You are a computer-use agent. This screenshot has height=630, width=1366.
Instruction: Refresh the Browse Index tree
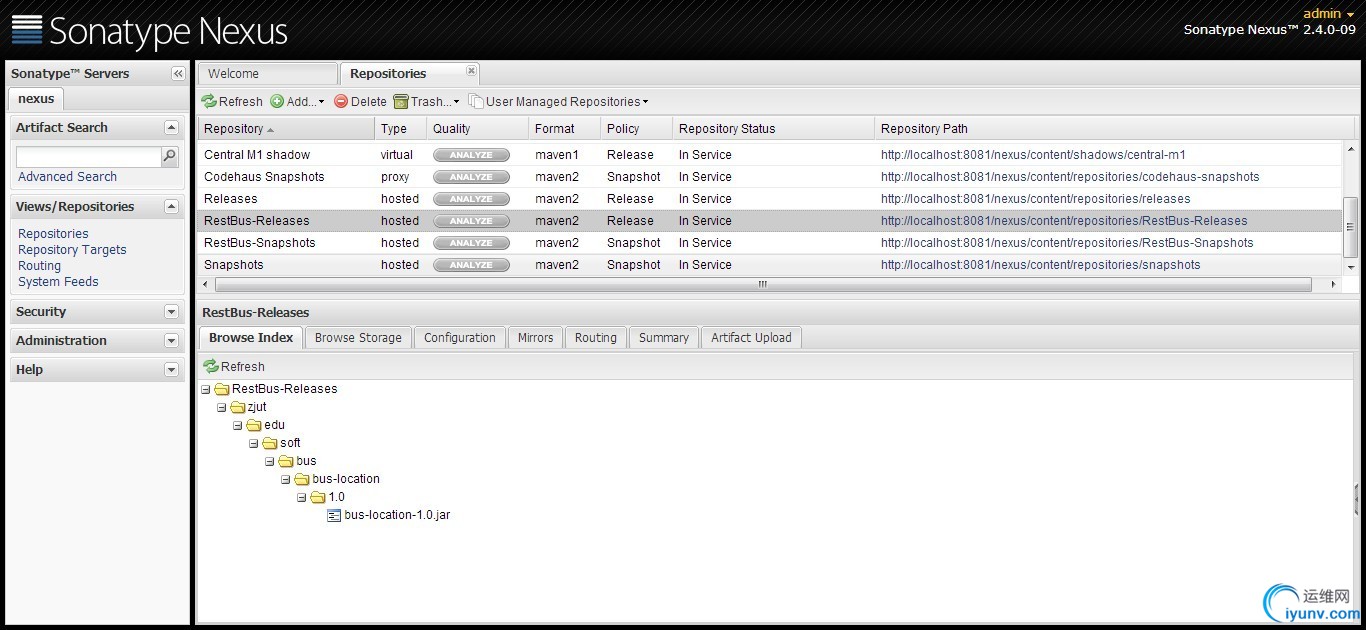click(x=234, y=367)
